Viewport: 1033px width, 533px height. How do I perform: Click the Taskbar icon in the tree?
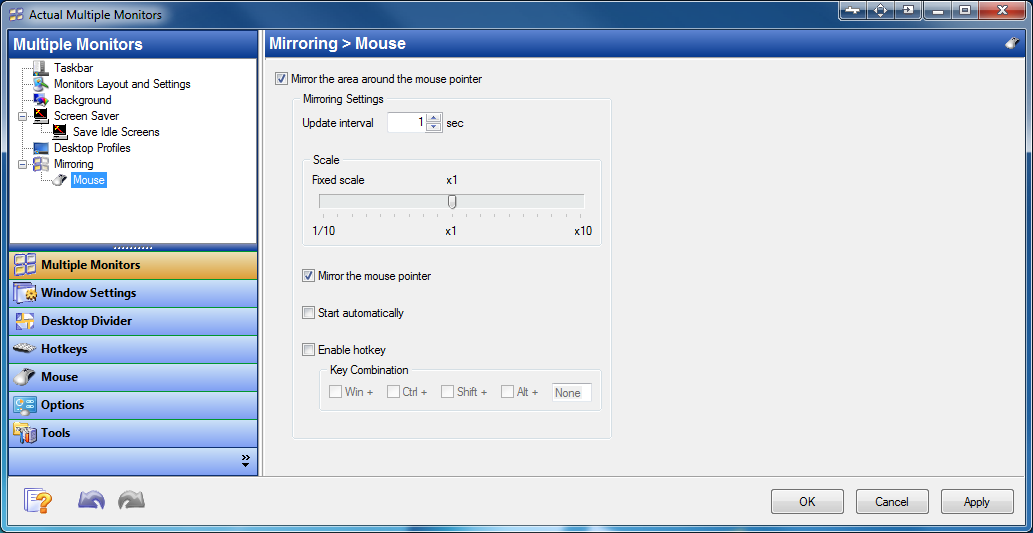[40, 68]
